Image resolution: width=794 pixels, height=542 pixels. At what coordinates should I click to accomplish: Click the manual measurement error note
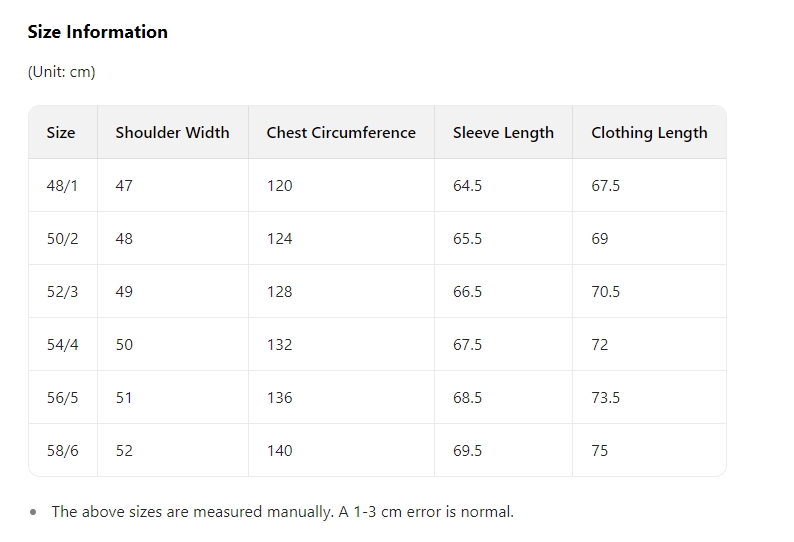(282, 511)
